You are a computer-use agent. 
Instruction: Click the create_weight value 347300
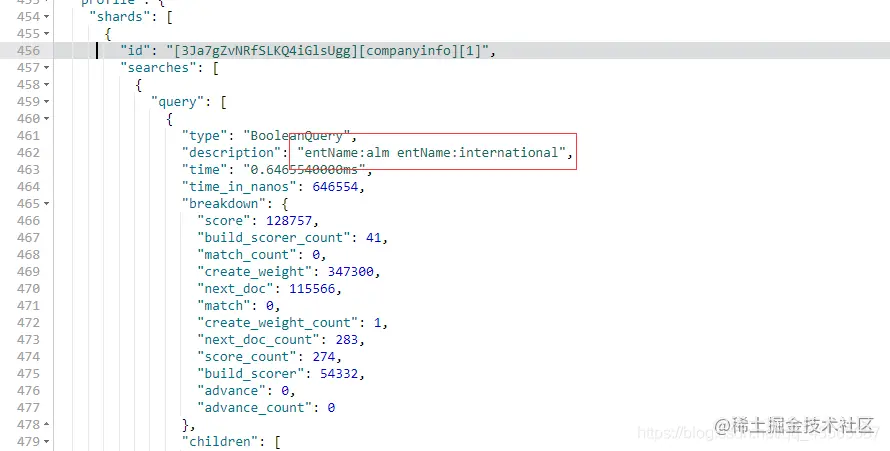[350, 272]
